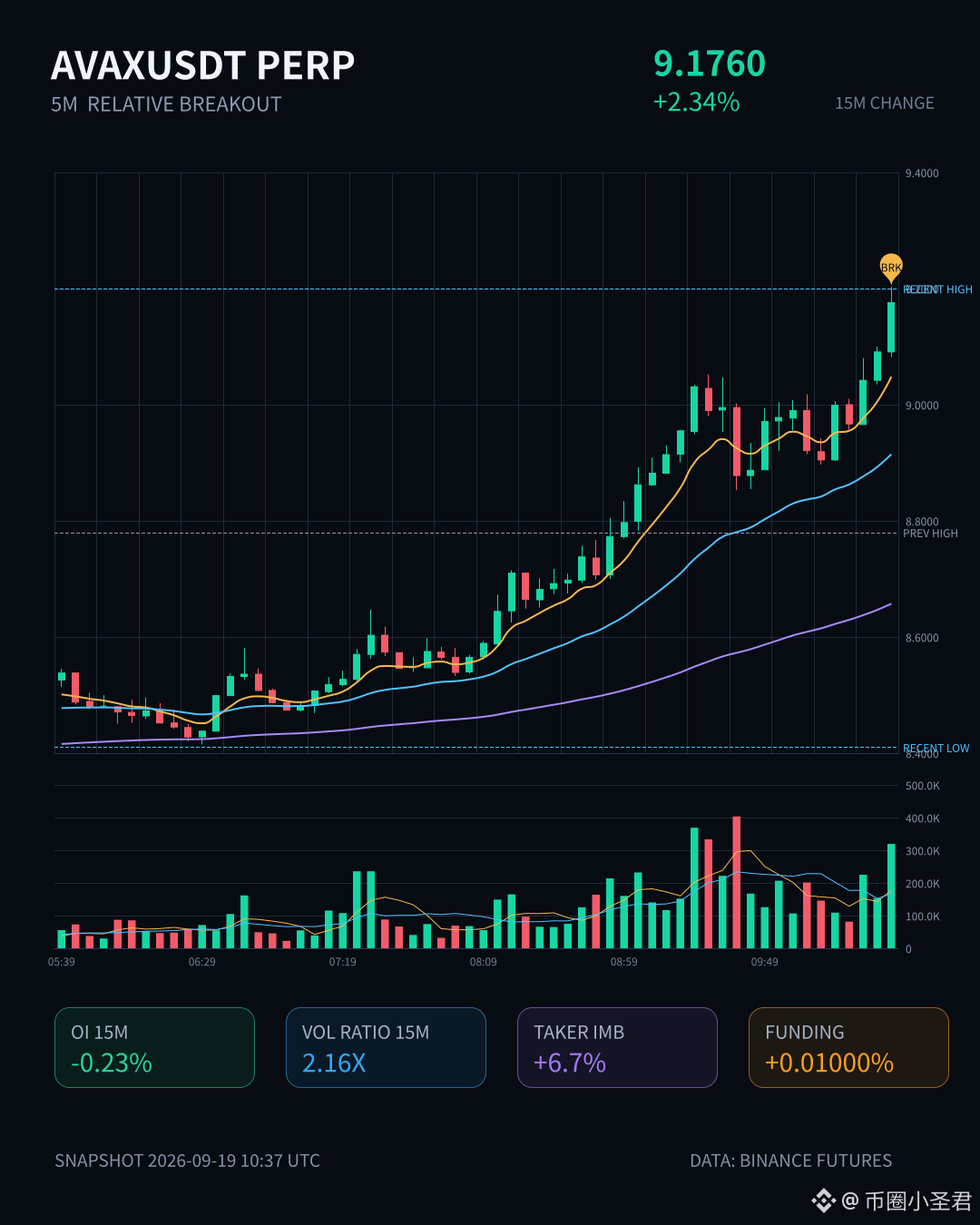Click the tallest red volume bar
Screen dimensions: 980x1225
pos(737,882)
